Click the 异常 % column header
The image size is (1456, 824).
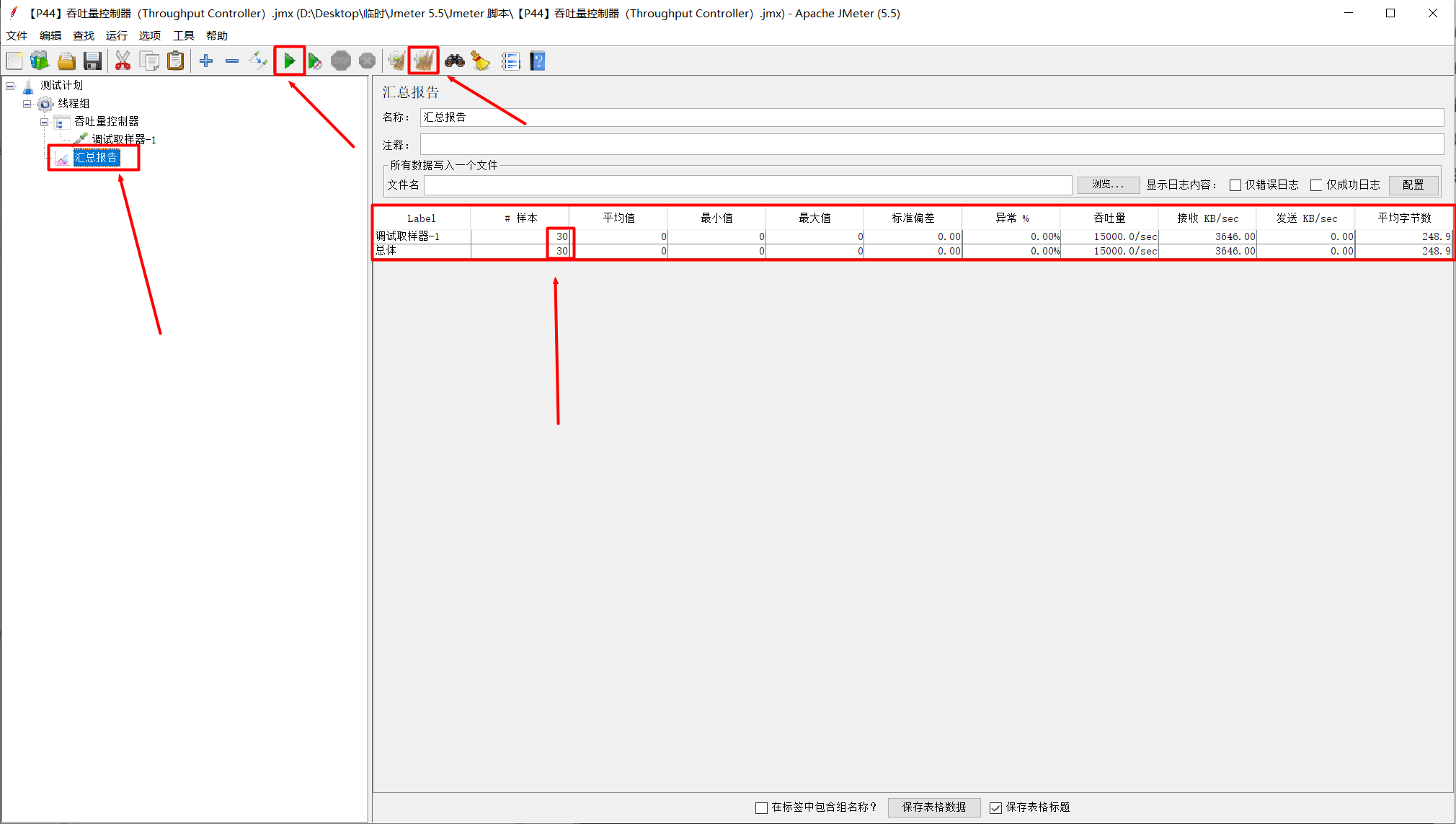point(1011,218)
